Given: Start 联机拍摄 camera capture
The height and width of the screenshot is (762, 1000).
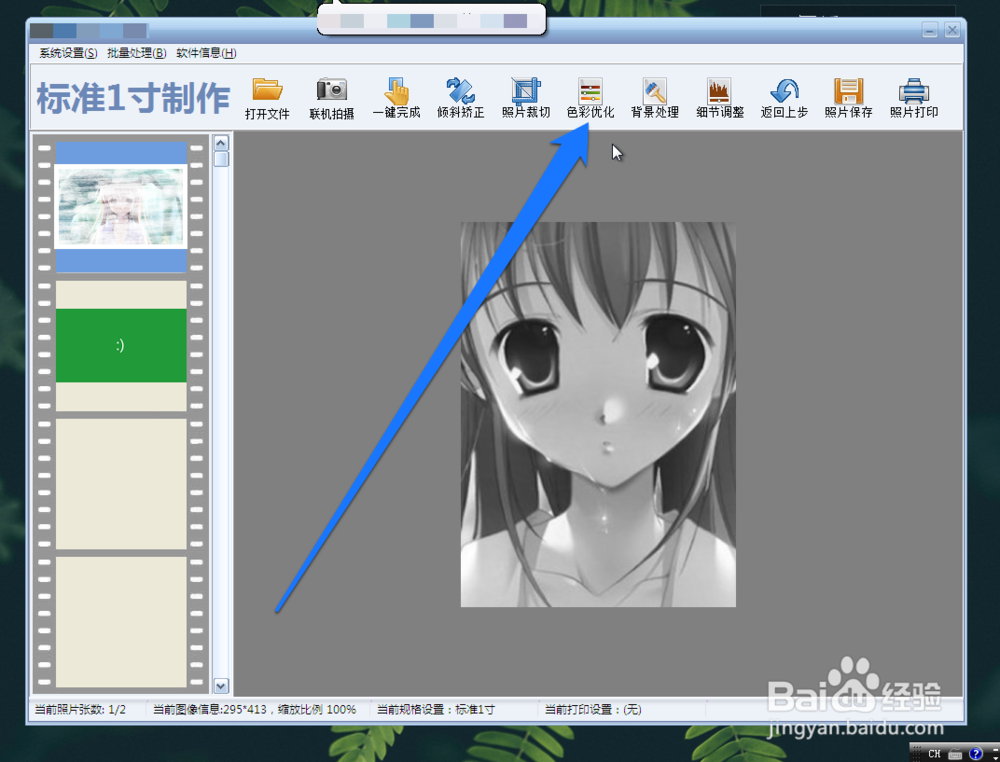Looking at the screenshot, I should click(332, 98).
